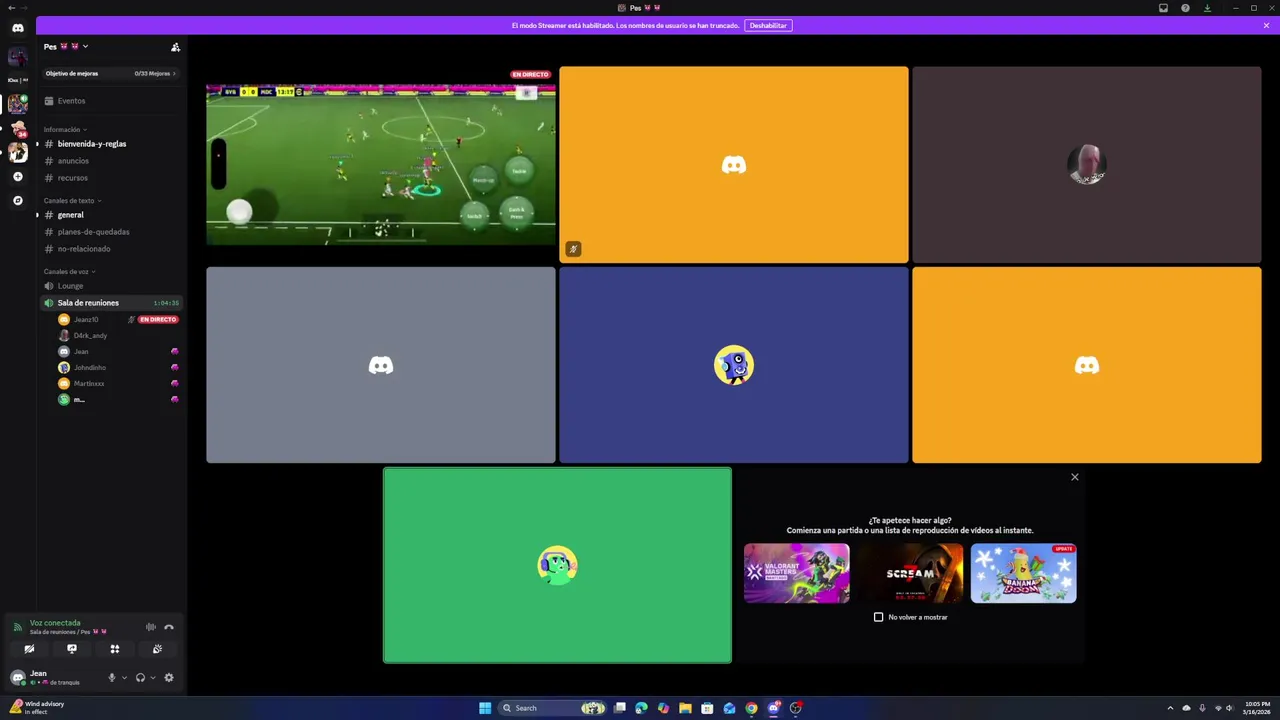Open the Discord help question mark icon
The image size is (1280, 720).
1185,8
